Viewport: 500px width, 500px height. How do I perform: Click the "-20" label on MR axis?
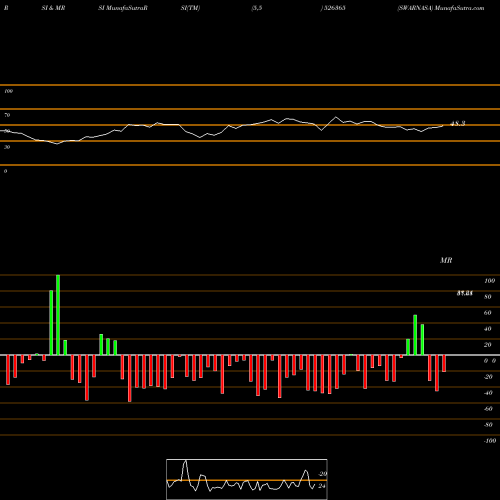point(488,377)
